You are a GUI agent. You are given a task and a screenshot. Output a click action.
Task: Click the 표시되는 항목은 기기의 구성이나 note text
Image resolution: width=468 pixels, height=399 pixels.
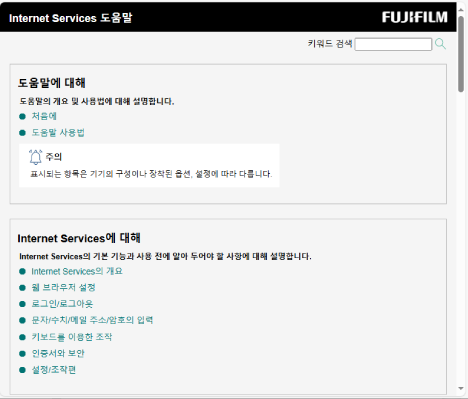click(x=151, y=174)
